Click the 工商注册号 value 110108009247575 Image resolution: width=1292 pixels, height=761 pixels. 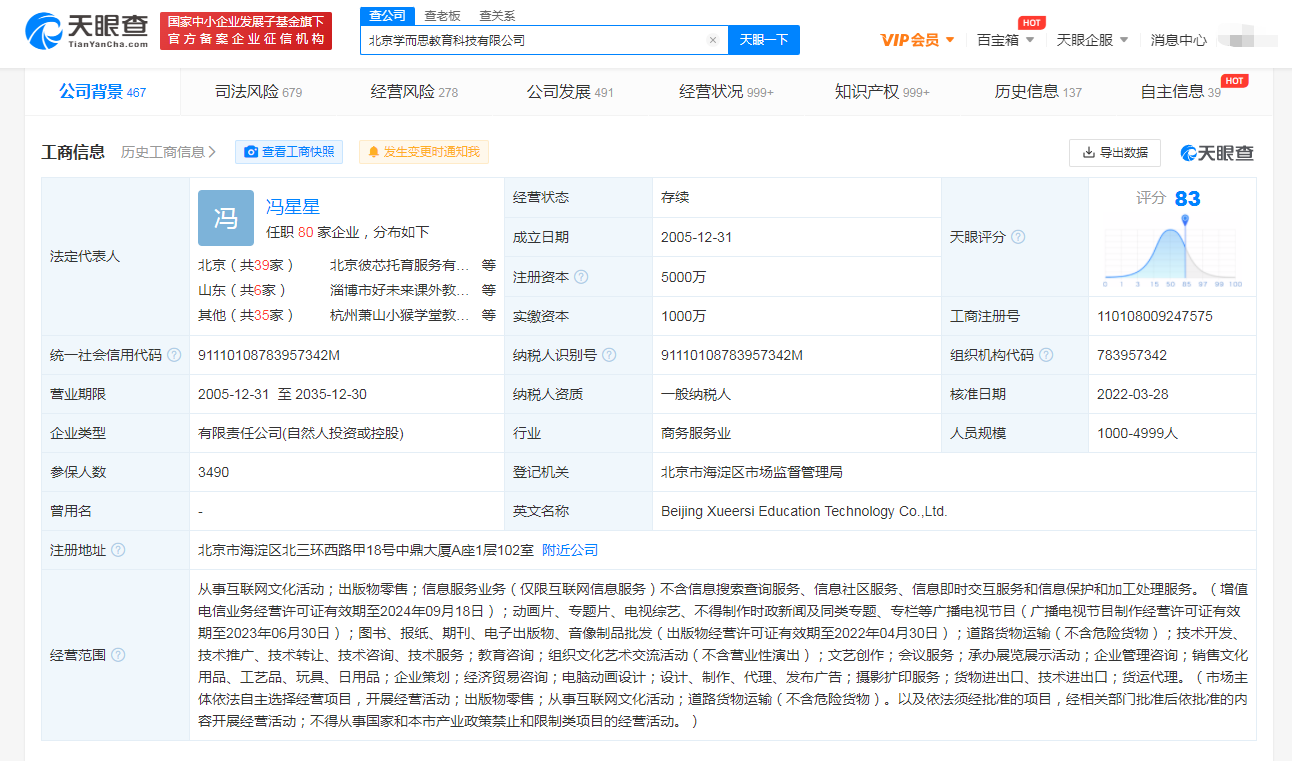[x=1155, y=316]
